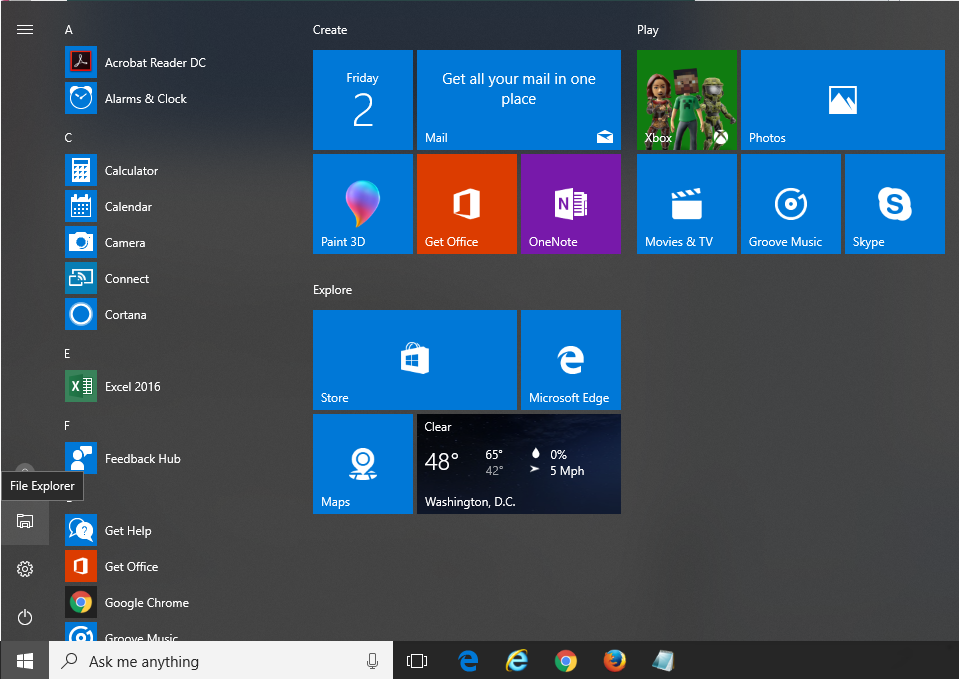Screen dimensions: 959x679
Task: Expand the Start menu navigation pane
Action: pyautogui.click(x=24, y=29)
